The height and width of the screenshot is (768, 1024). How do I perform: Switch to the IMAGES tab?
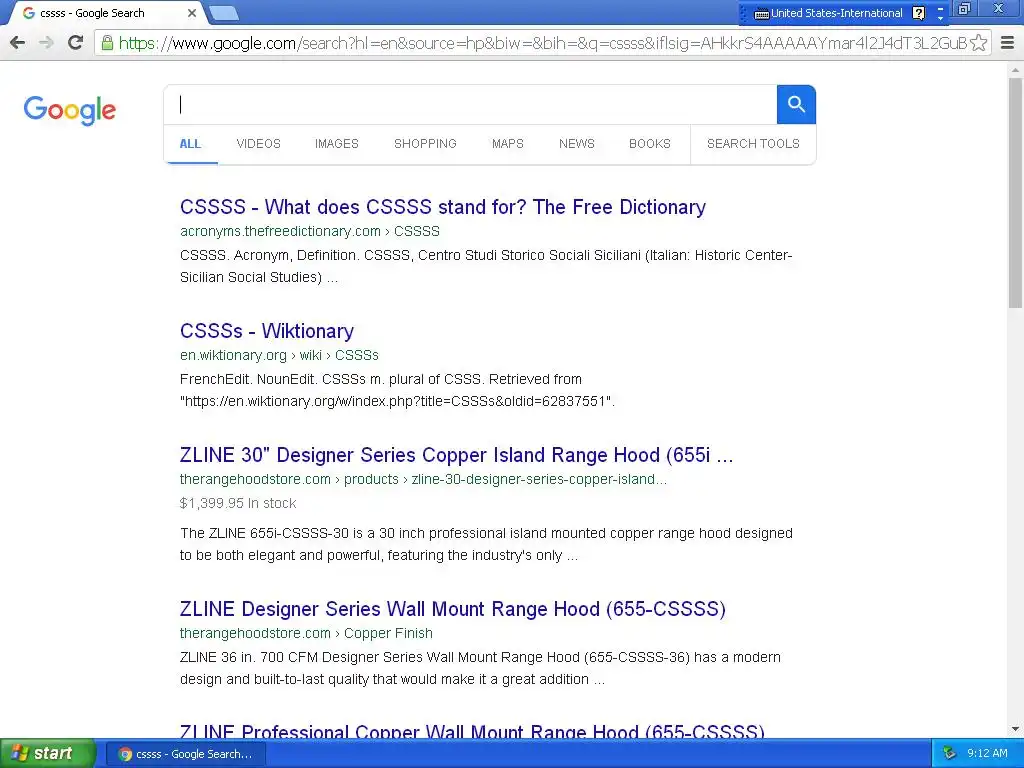337,144
